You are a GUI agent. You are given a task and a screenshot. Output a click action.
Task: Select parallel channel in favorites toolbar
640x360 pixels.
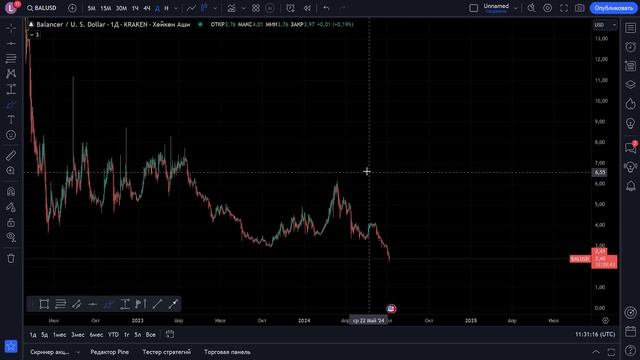(76, 304)
